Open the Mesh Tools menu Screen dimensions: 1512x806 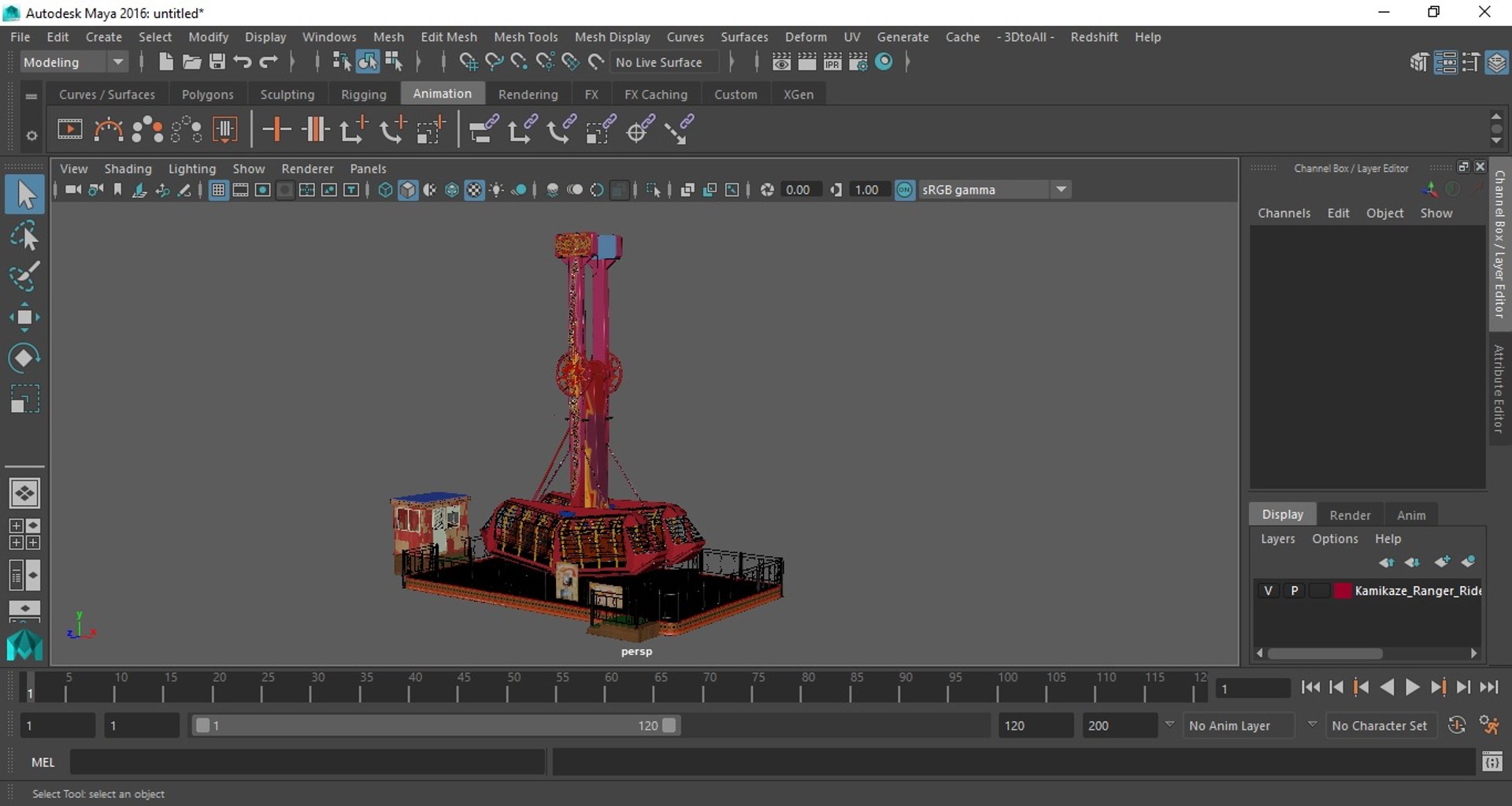pos(525,37)
